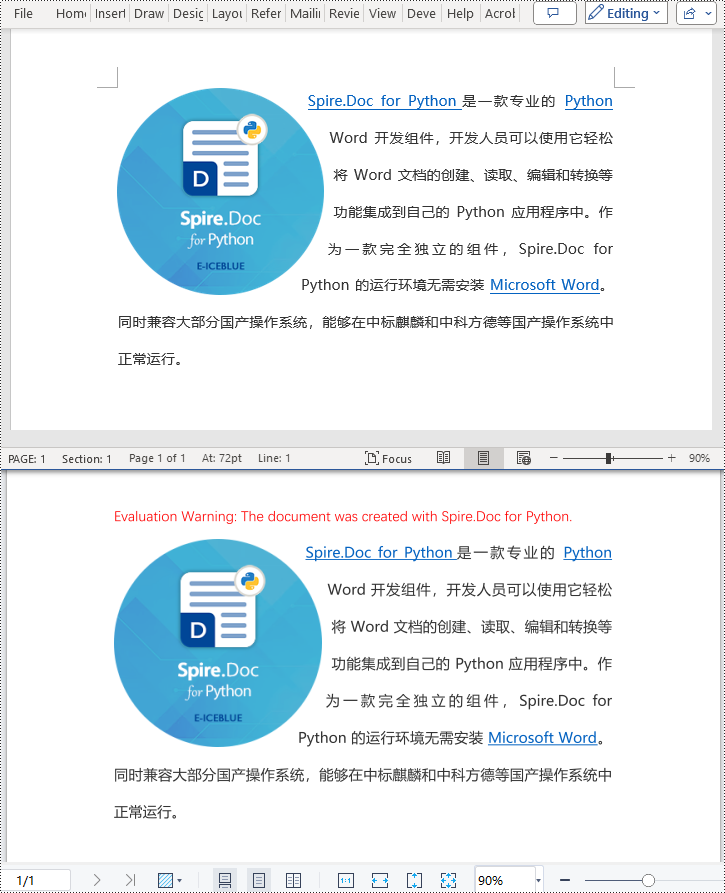Open the References ribbon tab
The image size is (725, 893).
click(266, 13)
